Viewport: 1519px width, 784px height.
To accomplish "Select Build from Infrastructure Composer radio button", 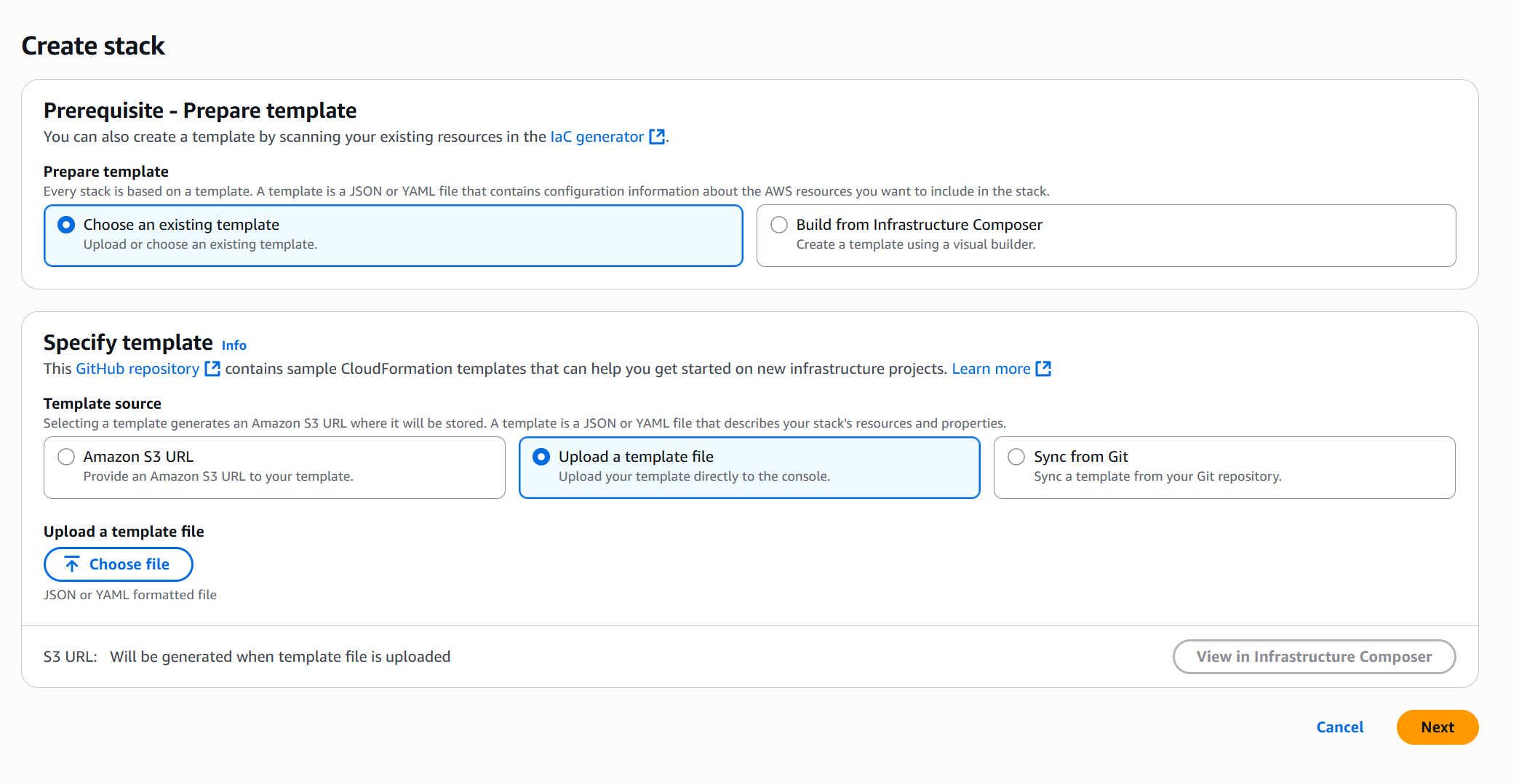I will 779,225.
